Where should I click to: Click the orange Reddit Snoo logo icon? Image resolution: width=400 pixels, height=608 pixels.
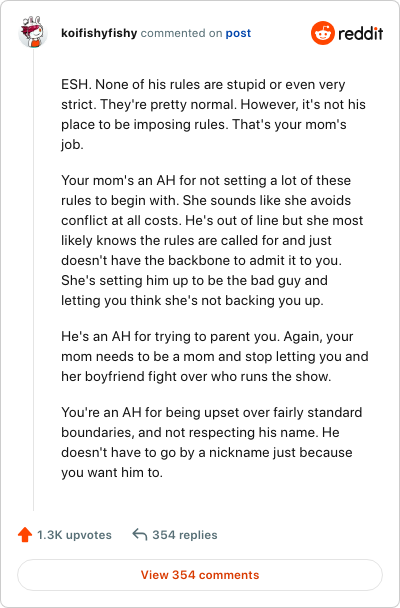click(x=322, y=33)
